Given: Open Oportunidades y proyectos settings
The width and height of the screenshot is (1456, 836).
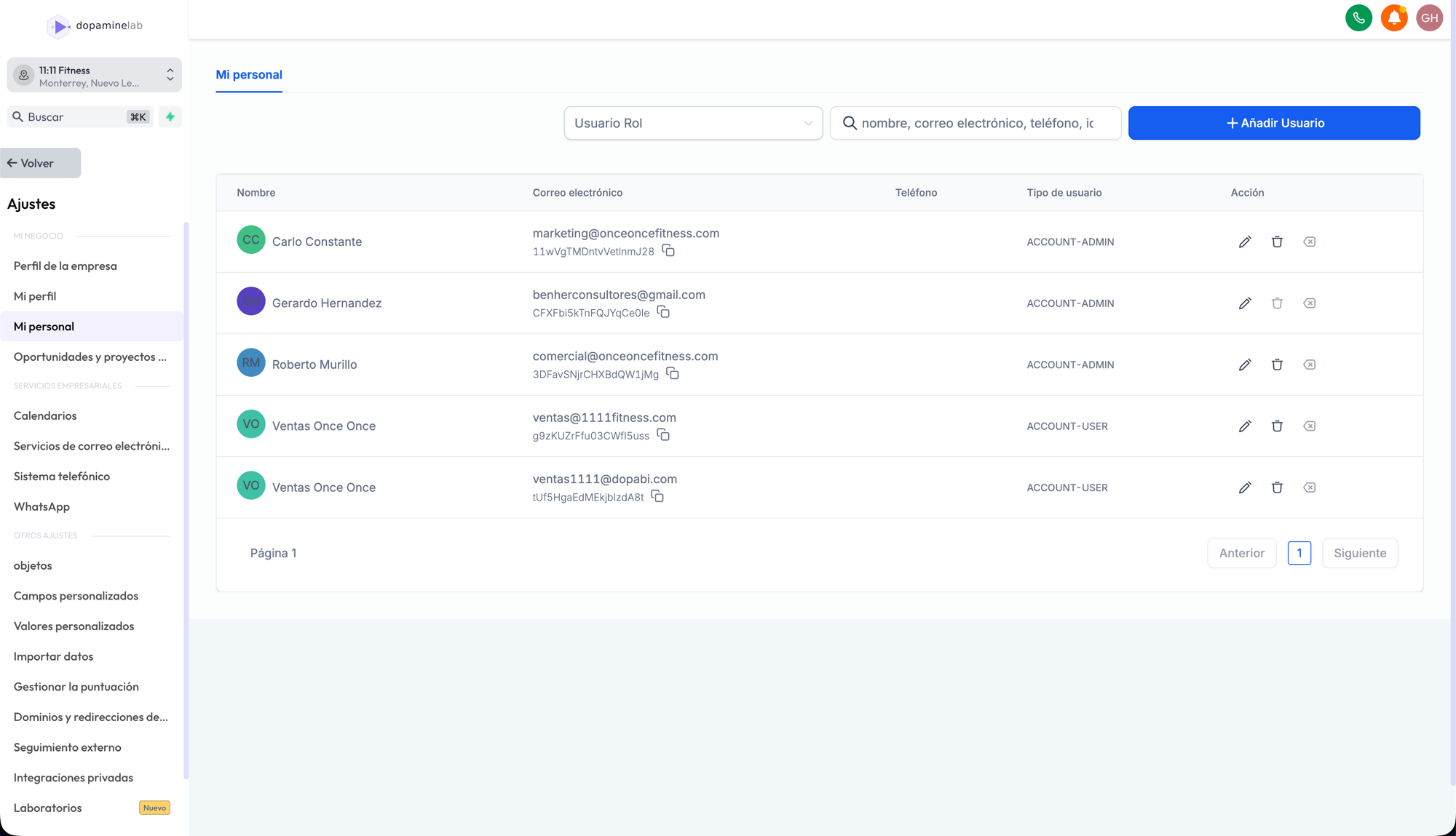Looking at the screenshot, I should [x=92, y=357].
